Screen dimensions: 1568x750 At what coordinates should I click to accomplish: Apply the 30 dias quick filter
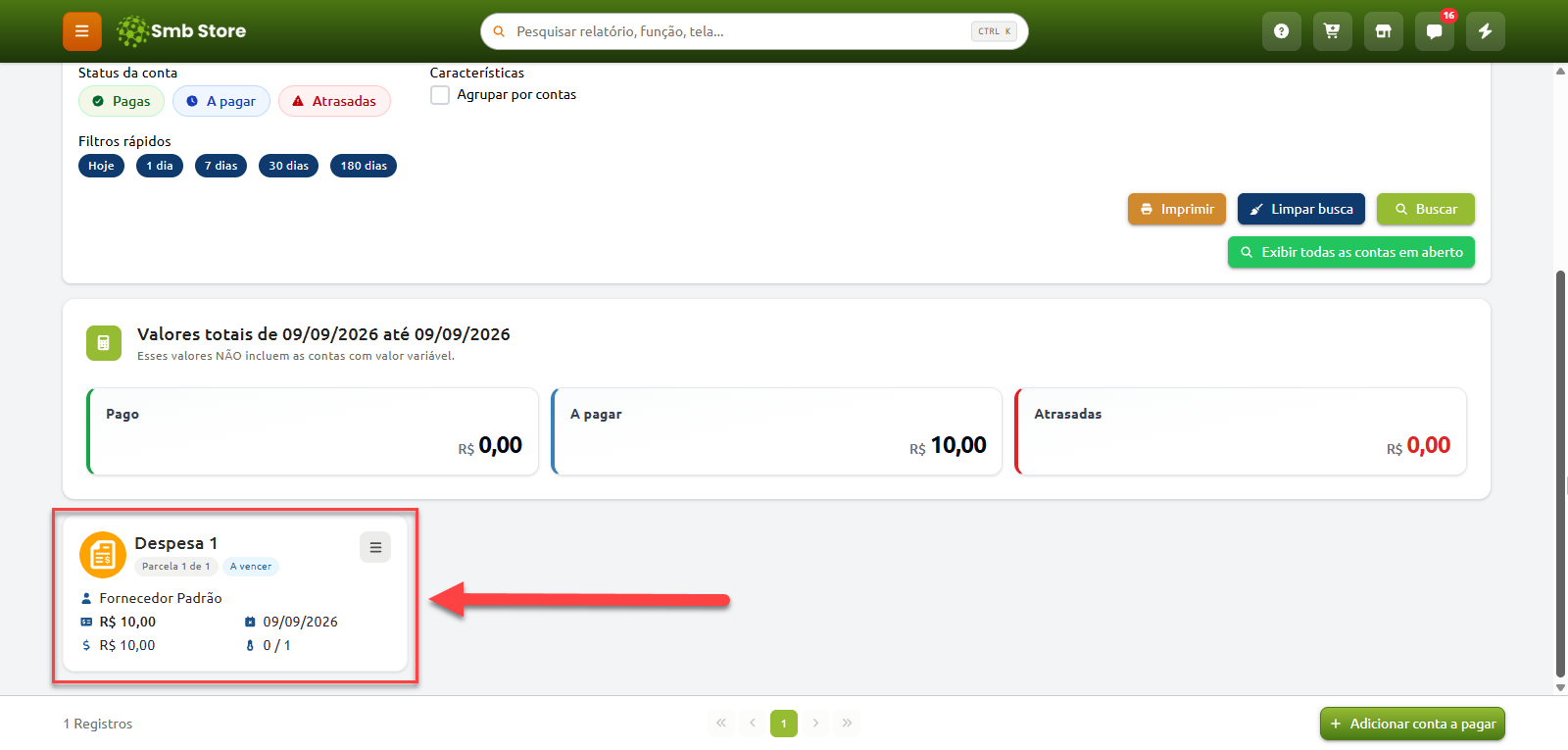pos(289,166)
